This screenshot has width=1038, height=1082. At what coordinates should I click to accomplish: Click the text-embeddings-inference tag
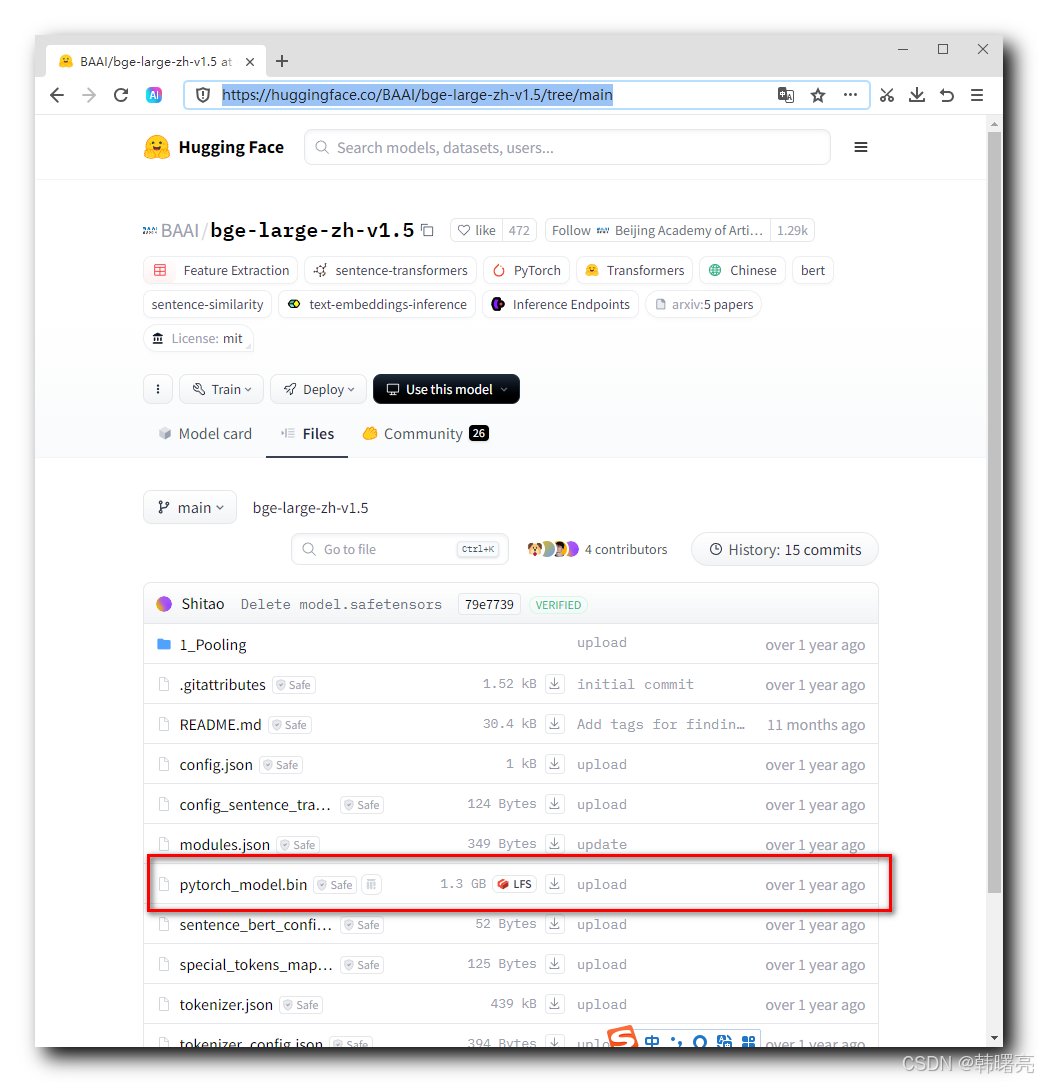click(x=377, y=304)
